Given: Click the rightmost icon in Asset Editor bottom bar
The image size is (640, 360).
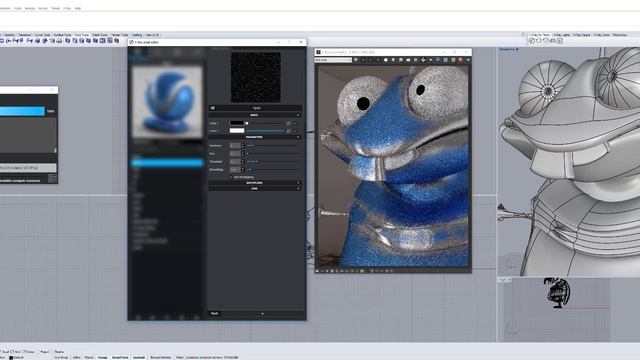Looking at the screenshot, I should (196, 317).
